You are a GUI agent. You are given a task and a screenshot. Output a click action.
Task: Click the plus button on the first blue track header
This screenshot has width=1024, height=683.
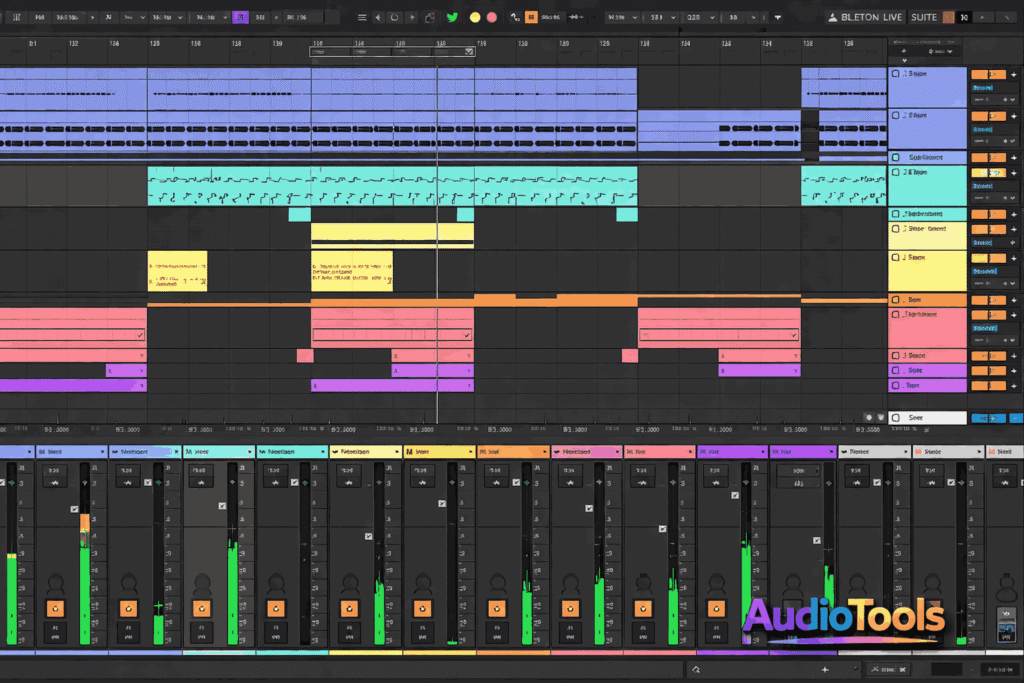(1014, 74)
